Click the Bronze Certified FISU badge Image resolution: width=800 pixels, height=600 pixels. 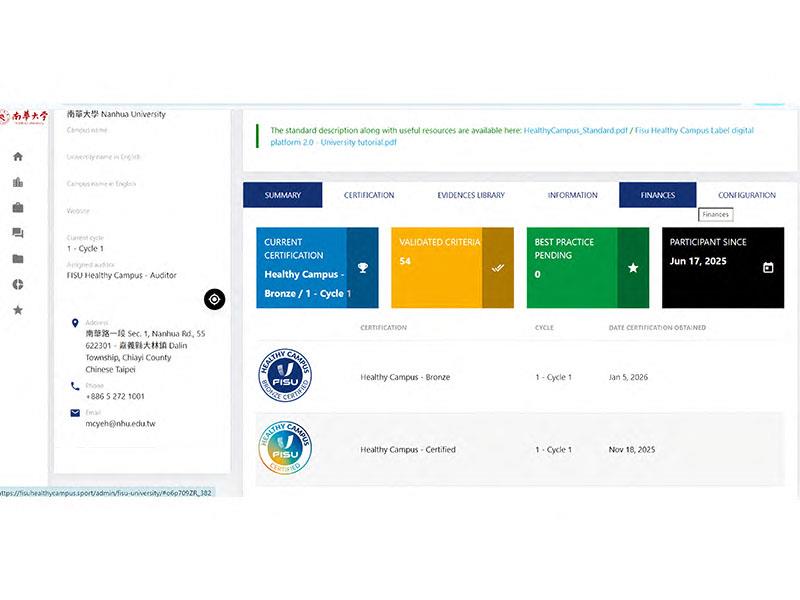[285, 377]
